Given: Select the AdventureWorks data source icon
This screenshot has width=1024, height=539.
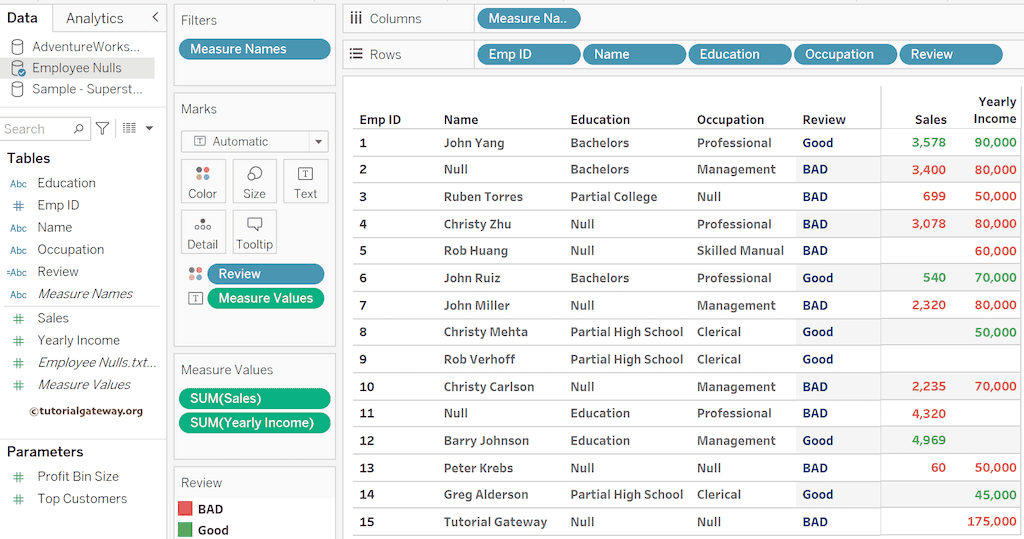Looking at the screenshot, I should (17, 47).
